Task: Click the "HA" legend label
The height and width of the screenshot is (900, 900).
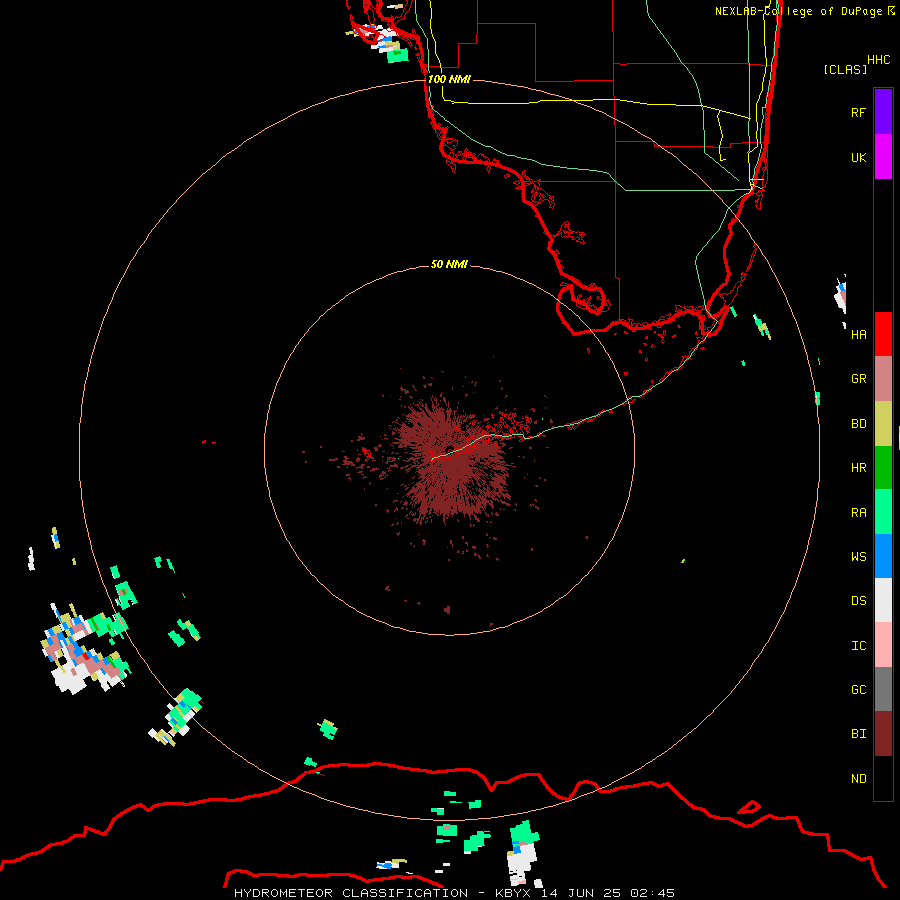Action: (x=858, y=335)
